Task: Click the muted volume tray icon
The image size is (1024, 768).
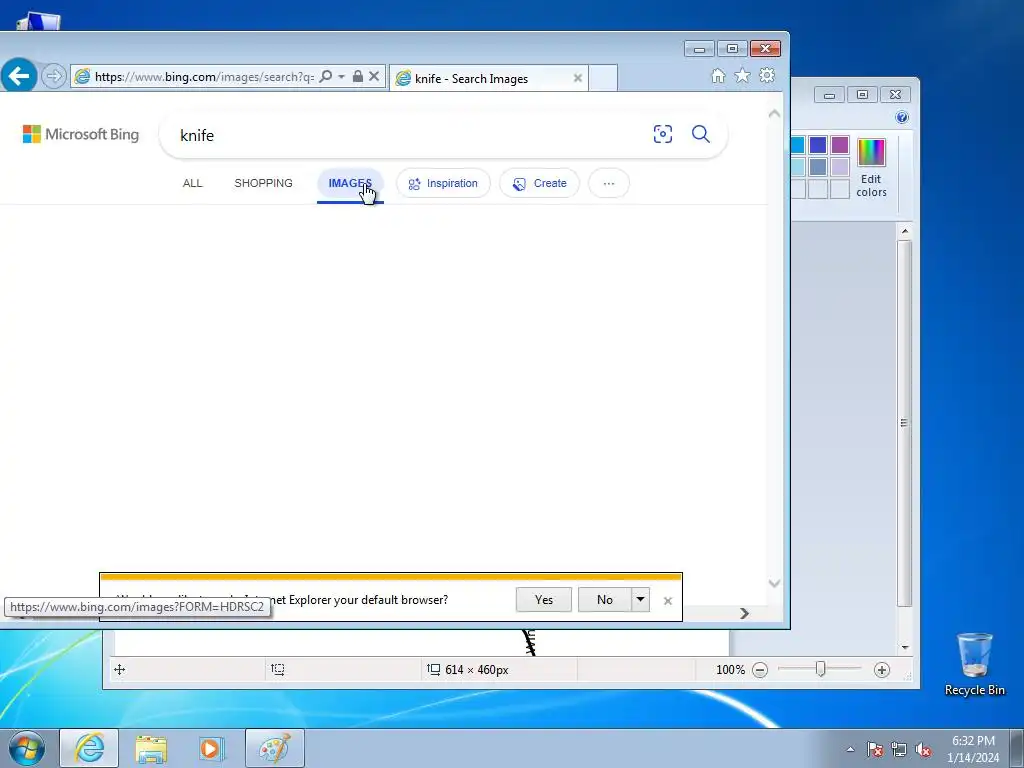Action: (x=923, y=750)
